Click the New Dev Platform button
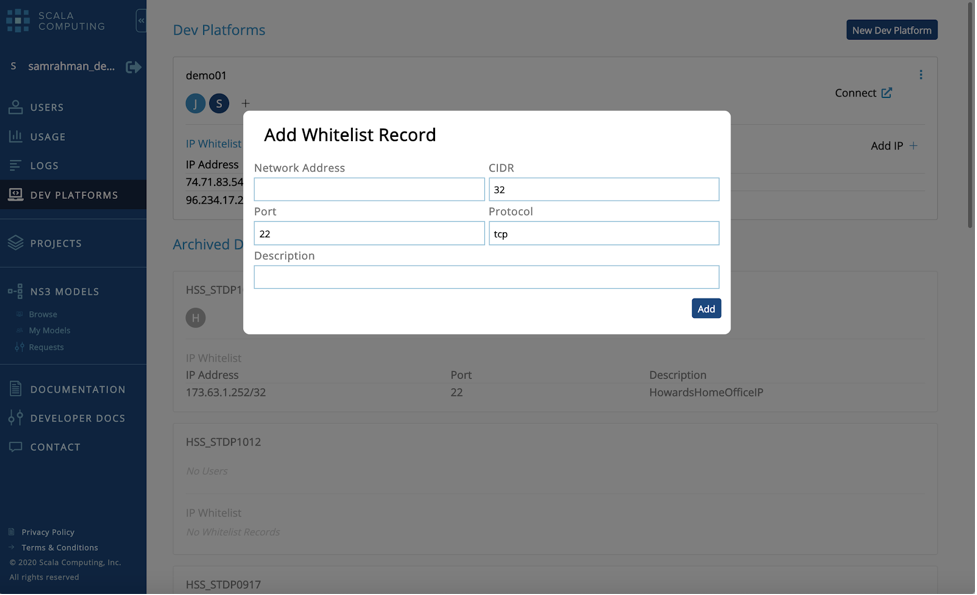 coord(891,30)
